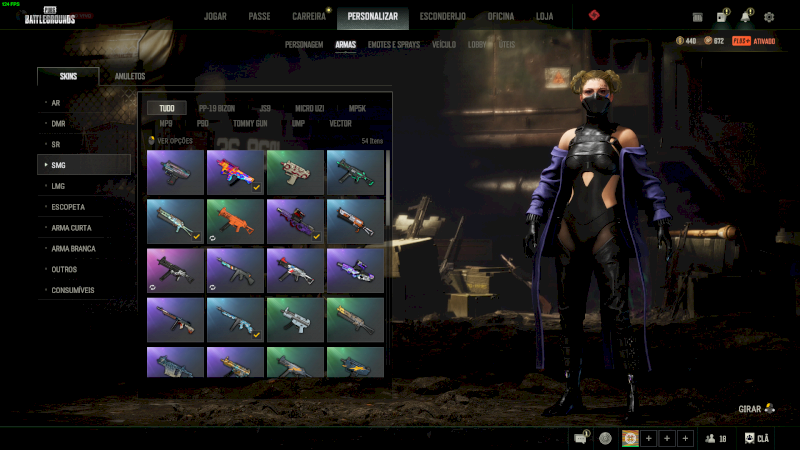Go to the EMOTES E SPRAYS sub-tab
Screen dimensions: 800x450
394,44
